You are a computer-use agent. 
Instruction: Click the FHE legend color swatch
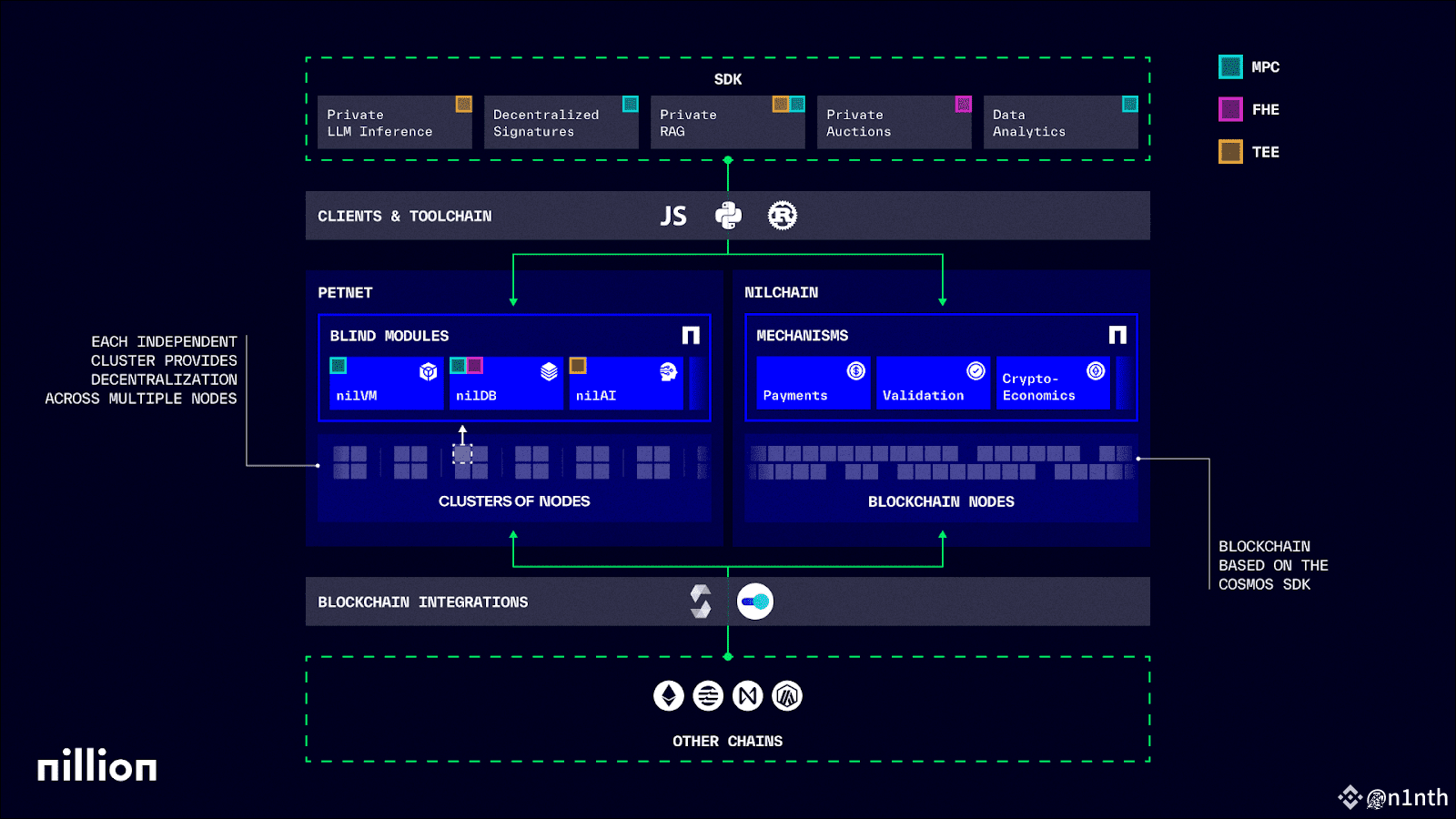click(1230, 109)
